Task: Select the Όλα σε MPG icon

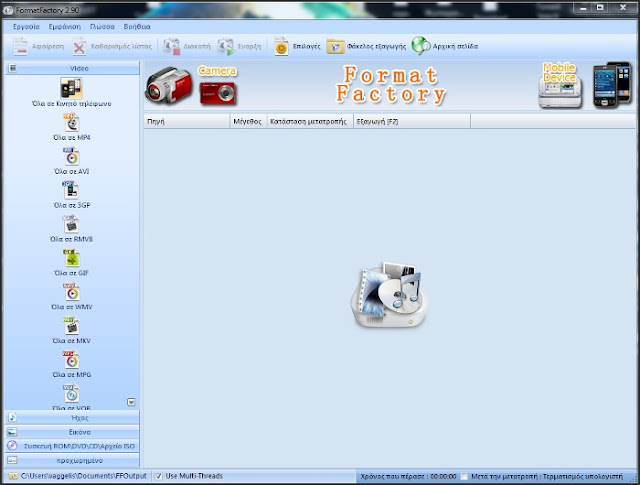Action: [71, 360]
